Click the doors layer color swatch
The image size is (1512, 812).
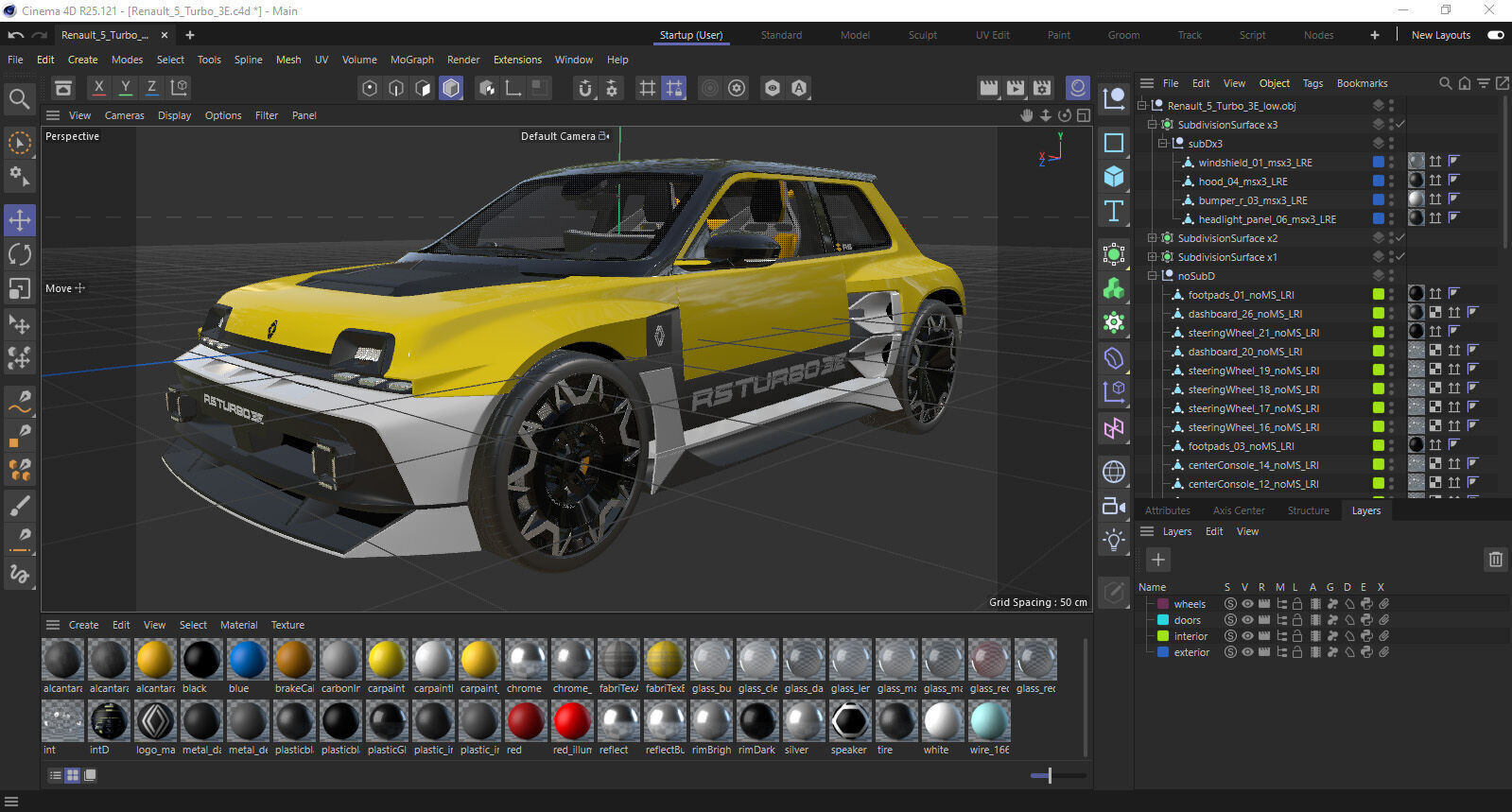tap(1163, 620)
